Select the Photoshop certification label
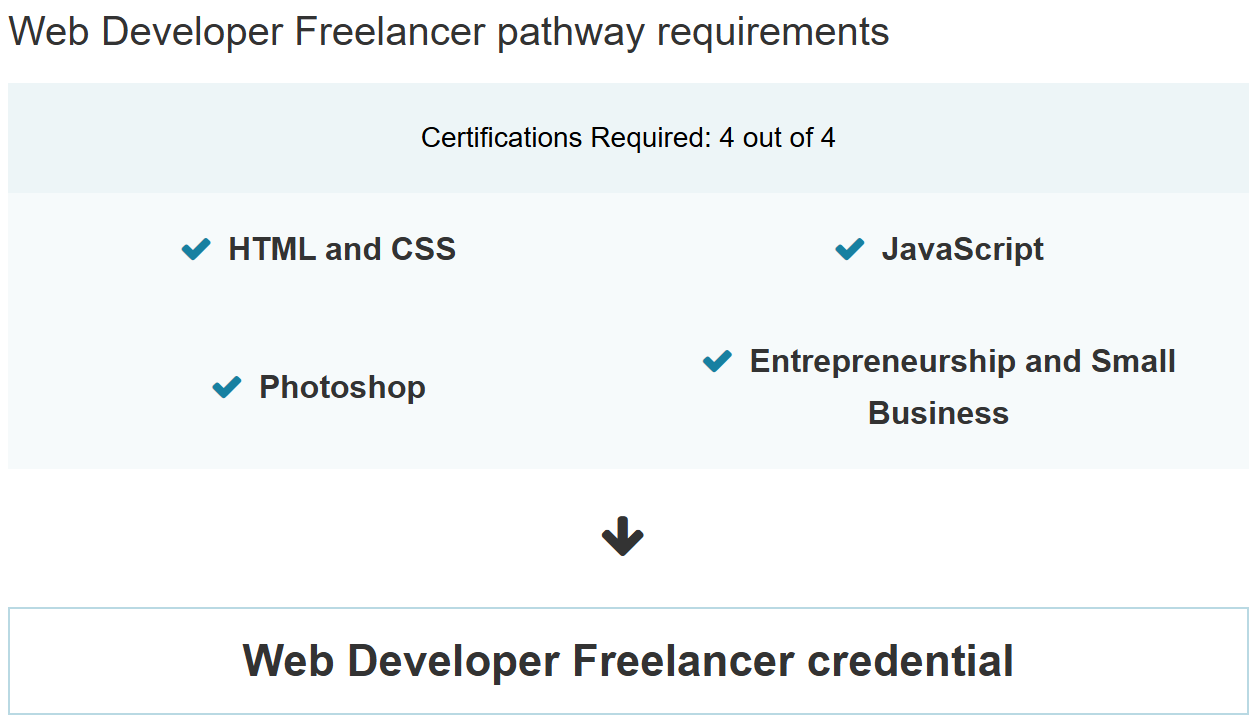The image size is (1256, 720). pos(342,387)
